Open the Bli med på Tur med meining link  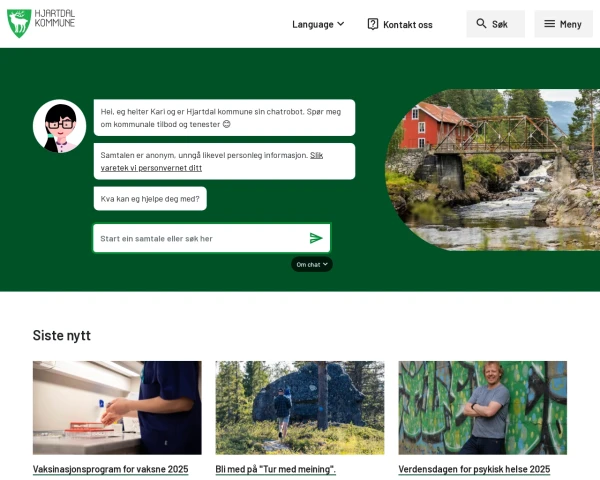tap(276, 469)
